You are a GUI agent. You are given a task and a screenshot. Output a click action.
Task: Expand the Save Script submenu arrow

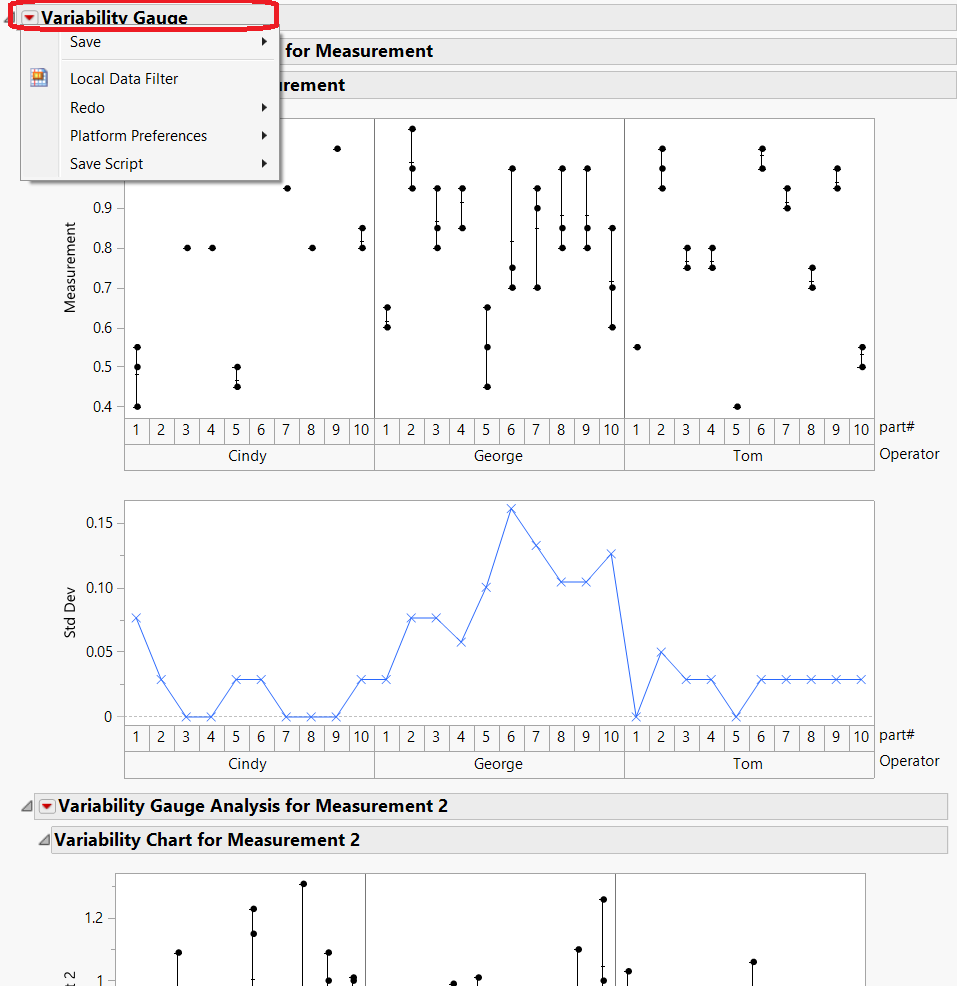coord(264,163)
